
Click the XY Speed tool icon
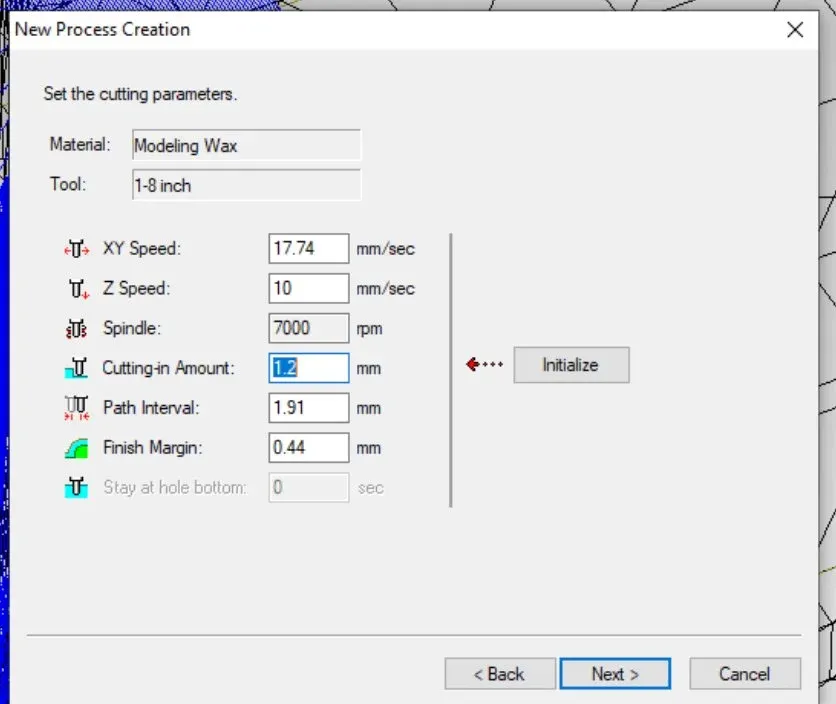[x=77, y=249]
